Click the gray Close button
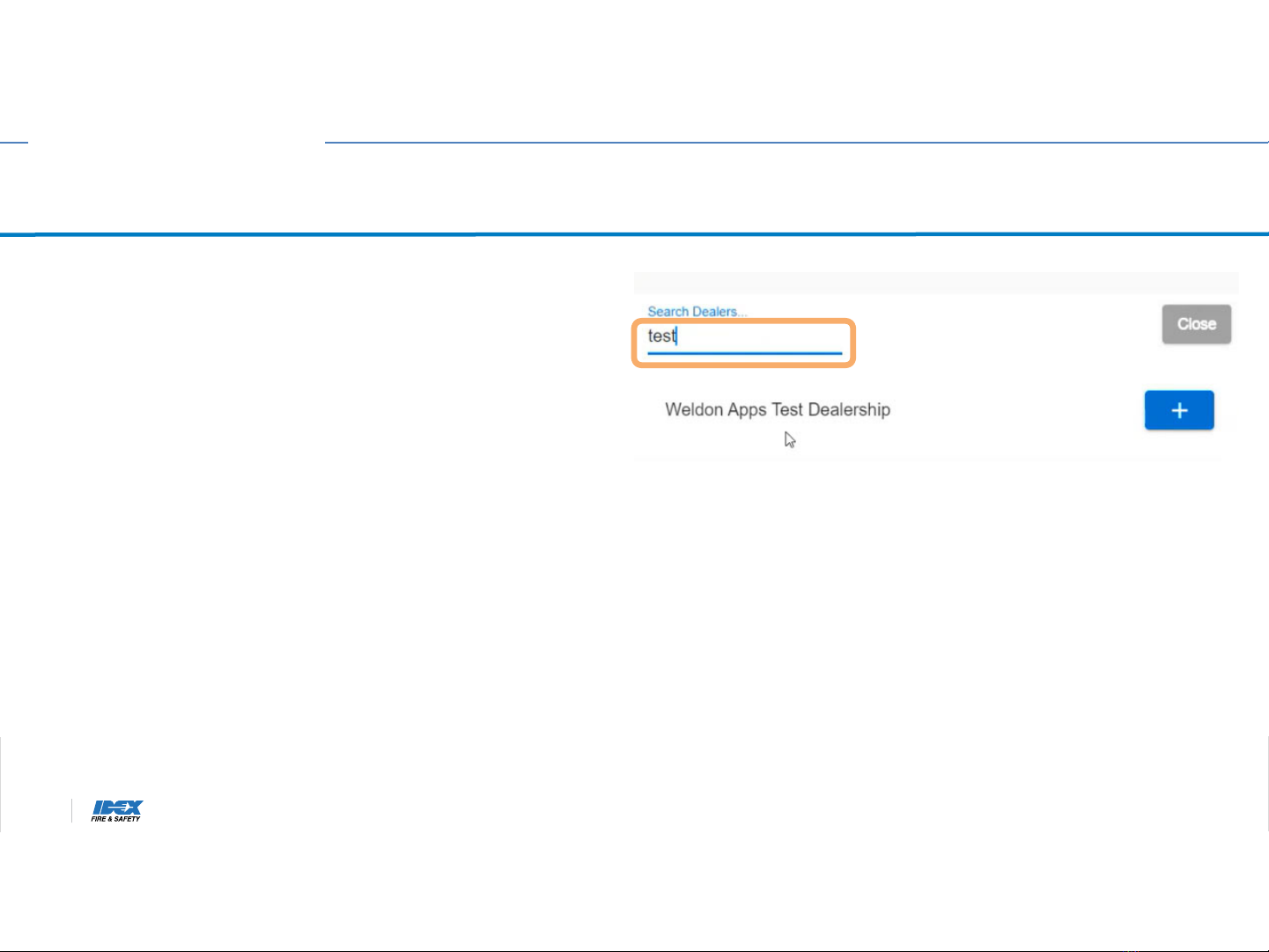1269x952 pixels. [1196, 324]
